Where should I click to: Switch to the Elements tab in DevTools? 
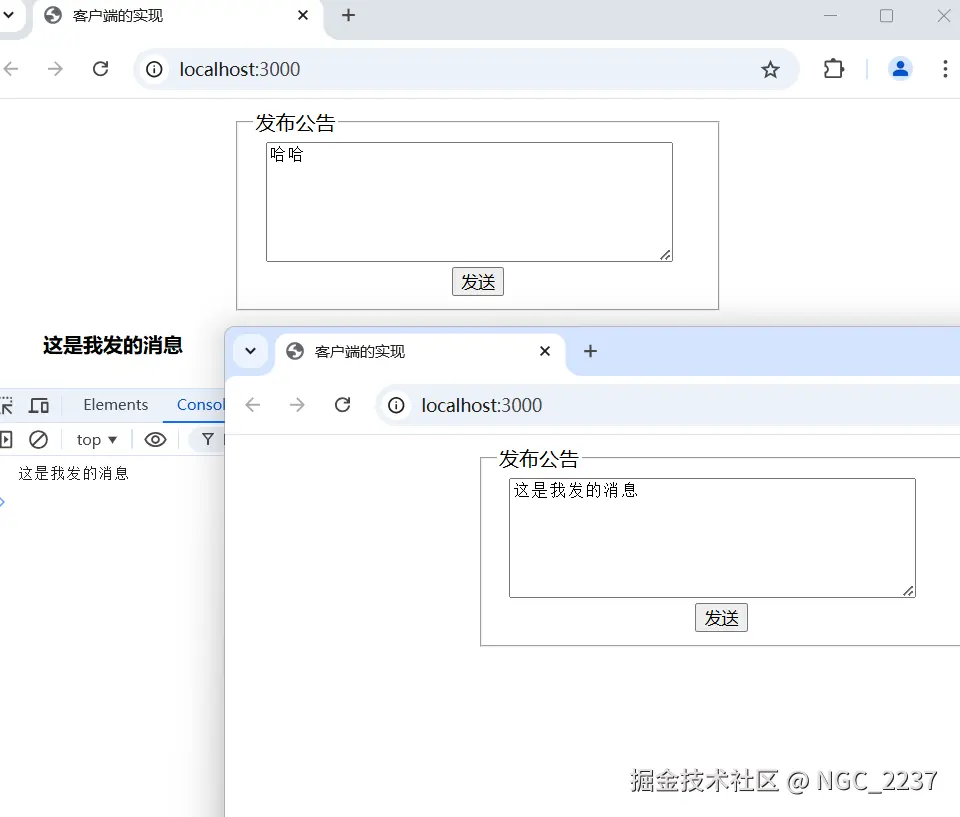tap(116, 405)
